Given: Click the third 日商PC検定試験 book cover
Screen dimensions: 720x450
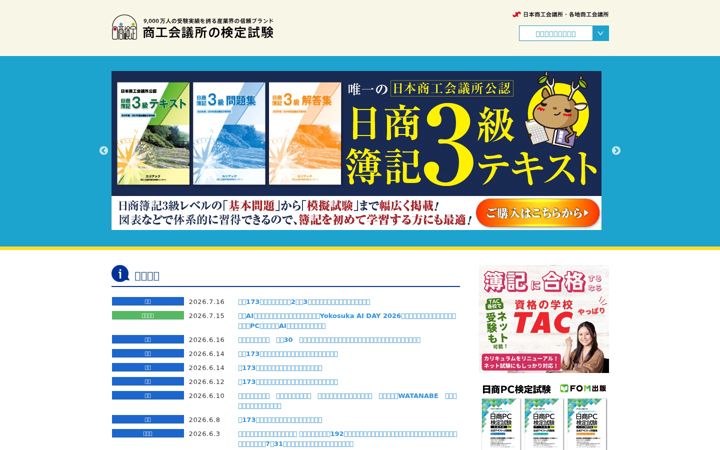Looking at the screenshot, I should (587, 424).
